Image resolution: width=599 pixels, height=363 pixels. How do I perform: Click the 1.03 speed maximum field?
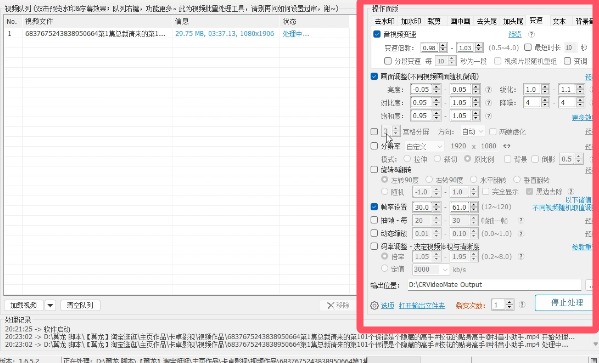(466, 48)
